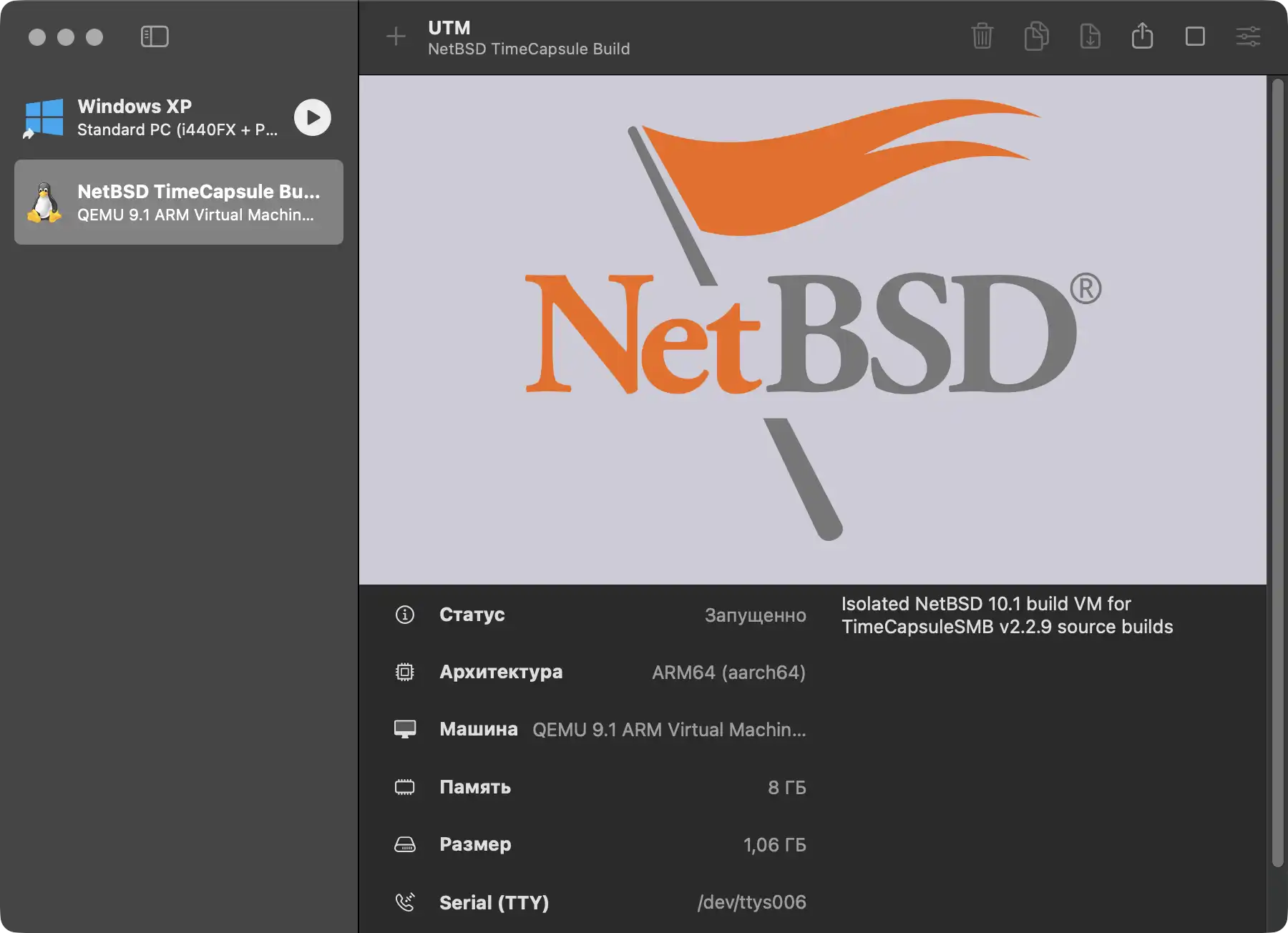Screen dimensions: 1288x933
Task: Click the info icon next to Статус
Action: click(405, 615)
